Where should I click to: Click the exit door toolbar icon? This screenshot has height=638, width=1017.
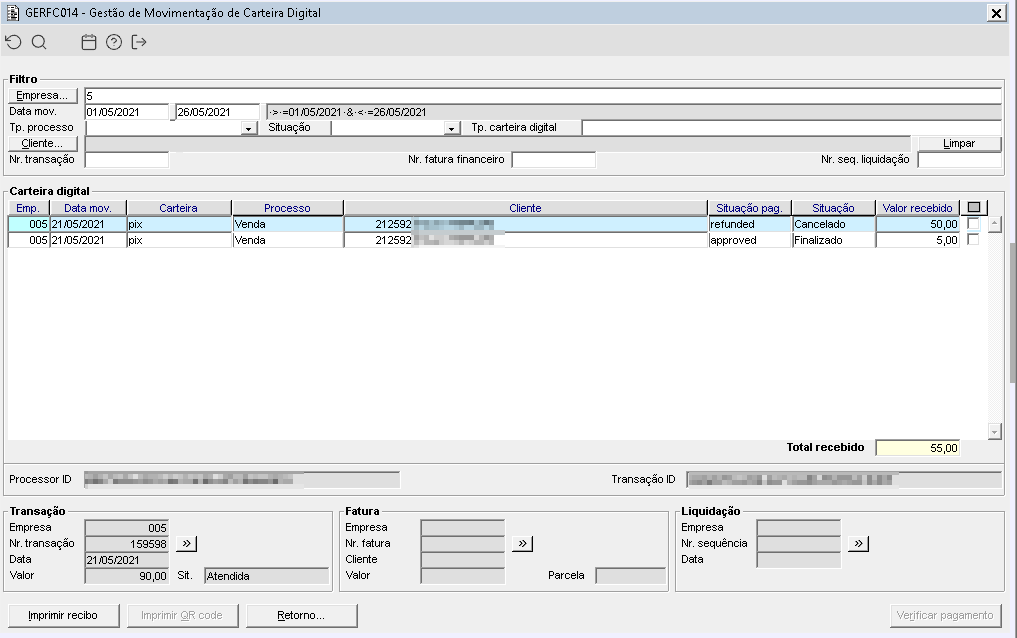139,42
